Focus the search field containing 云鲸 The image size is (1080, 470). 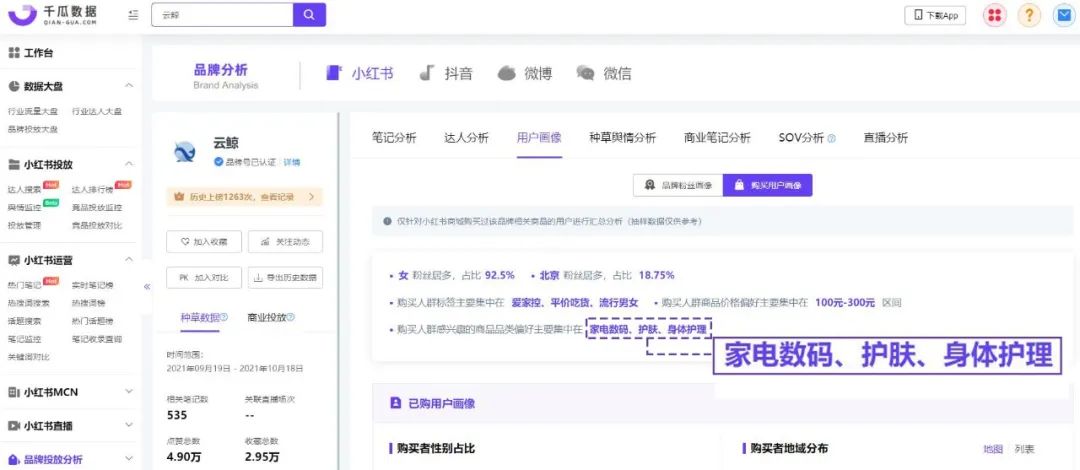tap(222, 15)
